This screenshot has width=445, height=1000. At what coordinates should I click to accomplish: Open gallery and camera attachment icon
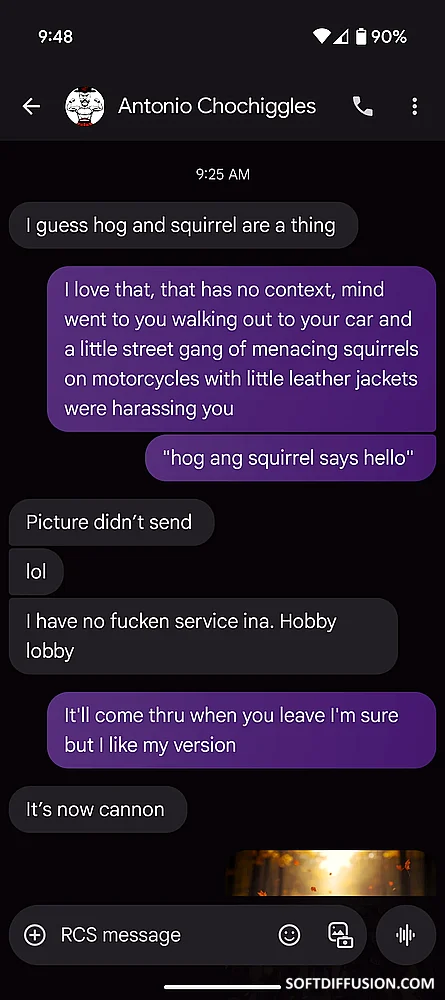point(340,935)
